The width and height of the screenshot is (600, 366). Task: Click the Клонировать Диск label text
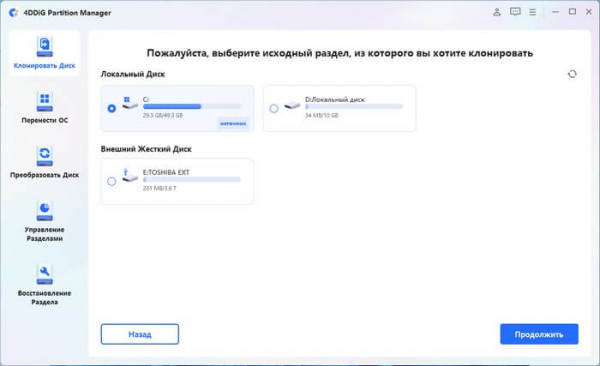click(44, 65)
